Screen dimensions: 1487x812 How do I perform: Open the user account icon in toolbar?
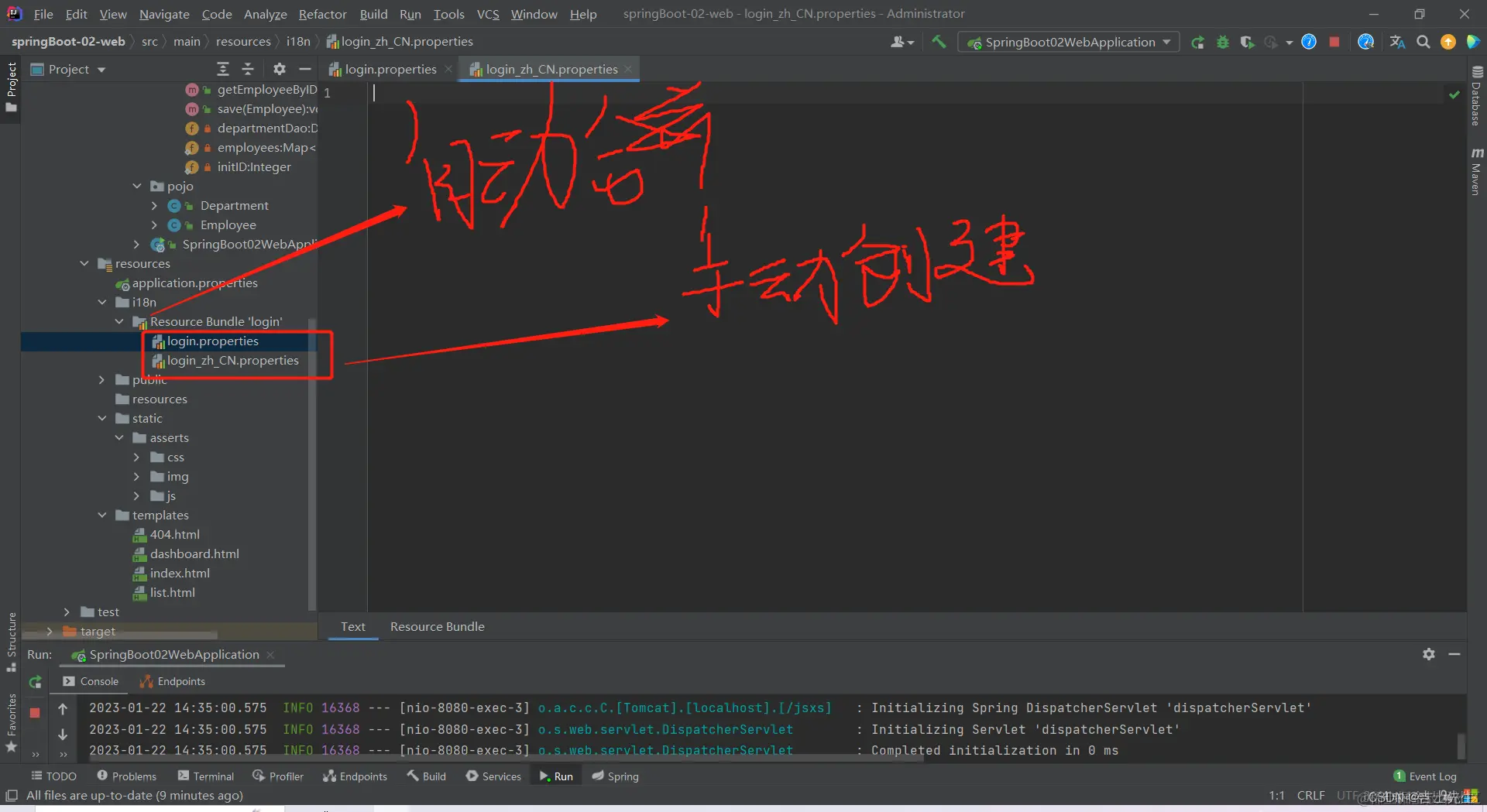(901, 42)
